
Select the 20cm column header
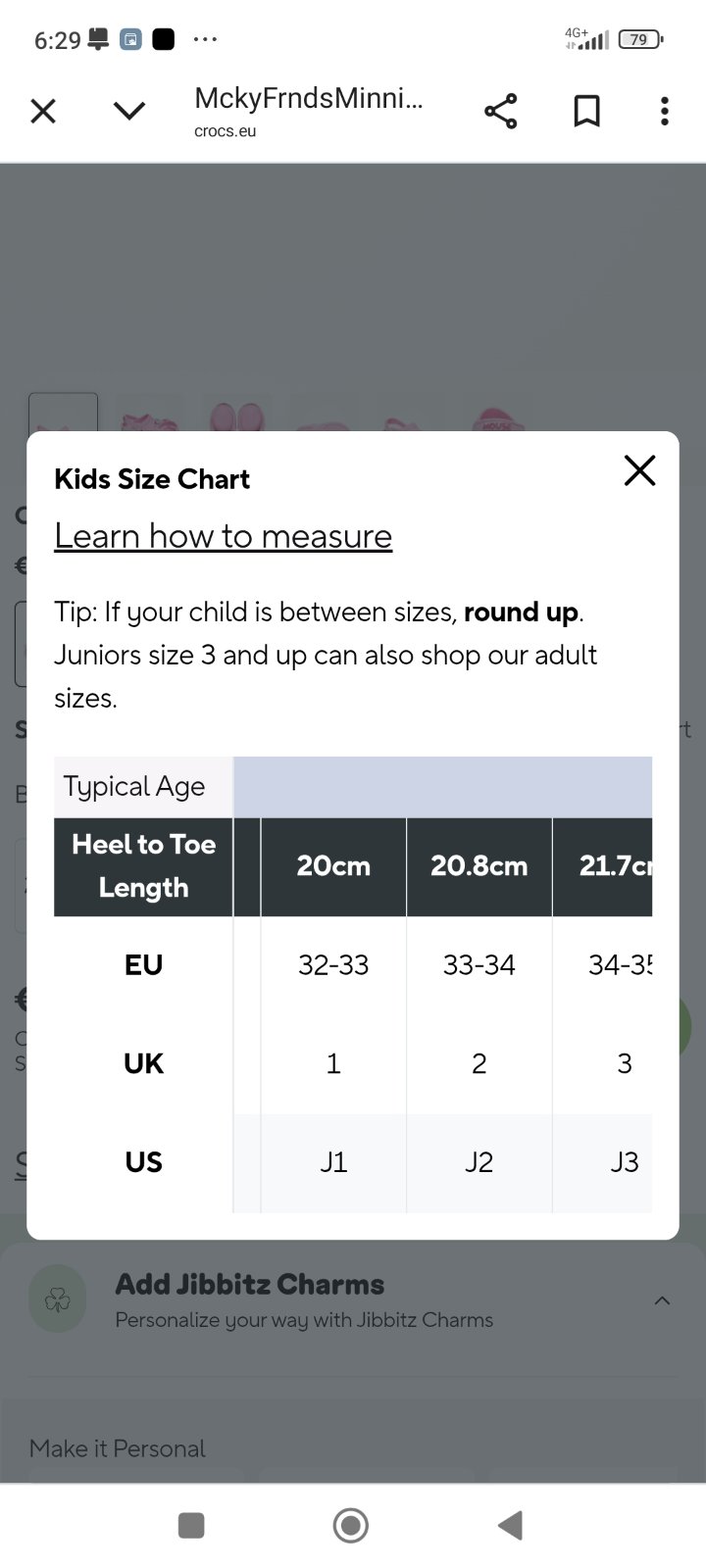333,866
